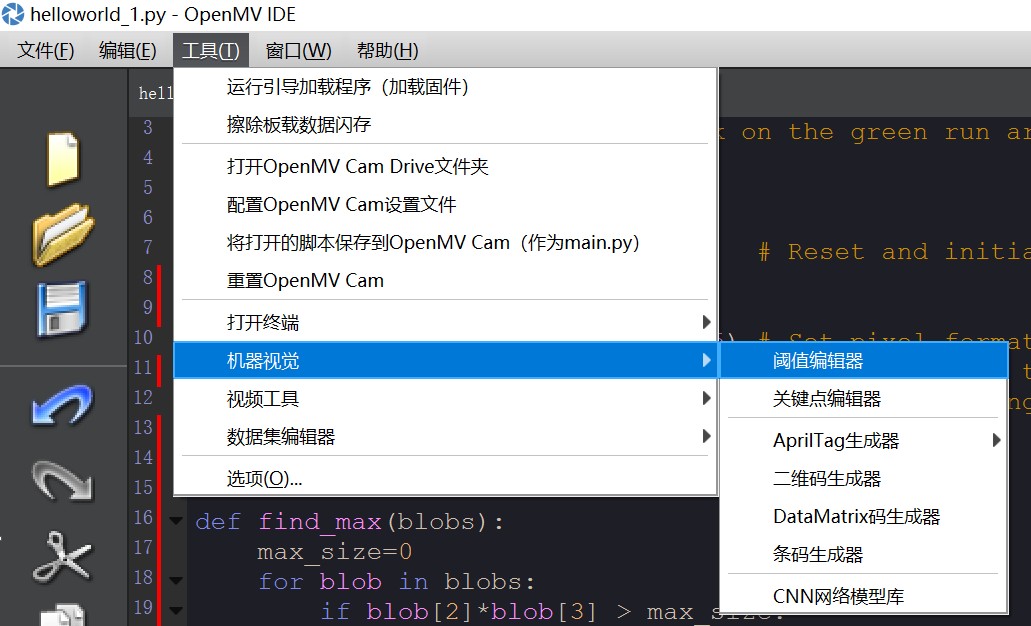Choose 打开OpenMV Cam Drive文件夹

pyautogui.click(x=446, y=166)
